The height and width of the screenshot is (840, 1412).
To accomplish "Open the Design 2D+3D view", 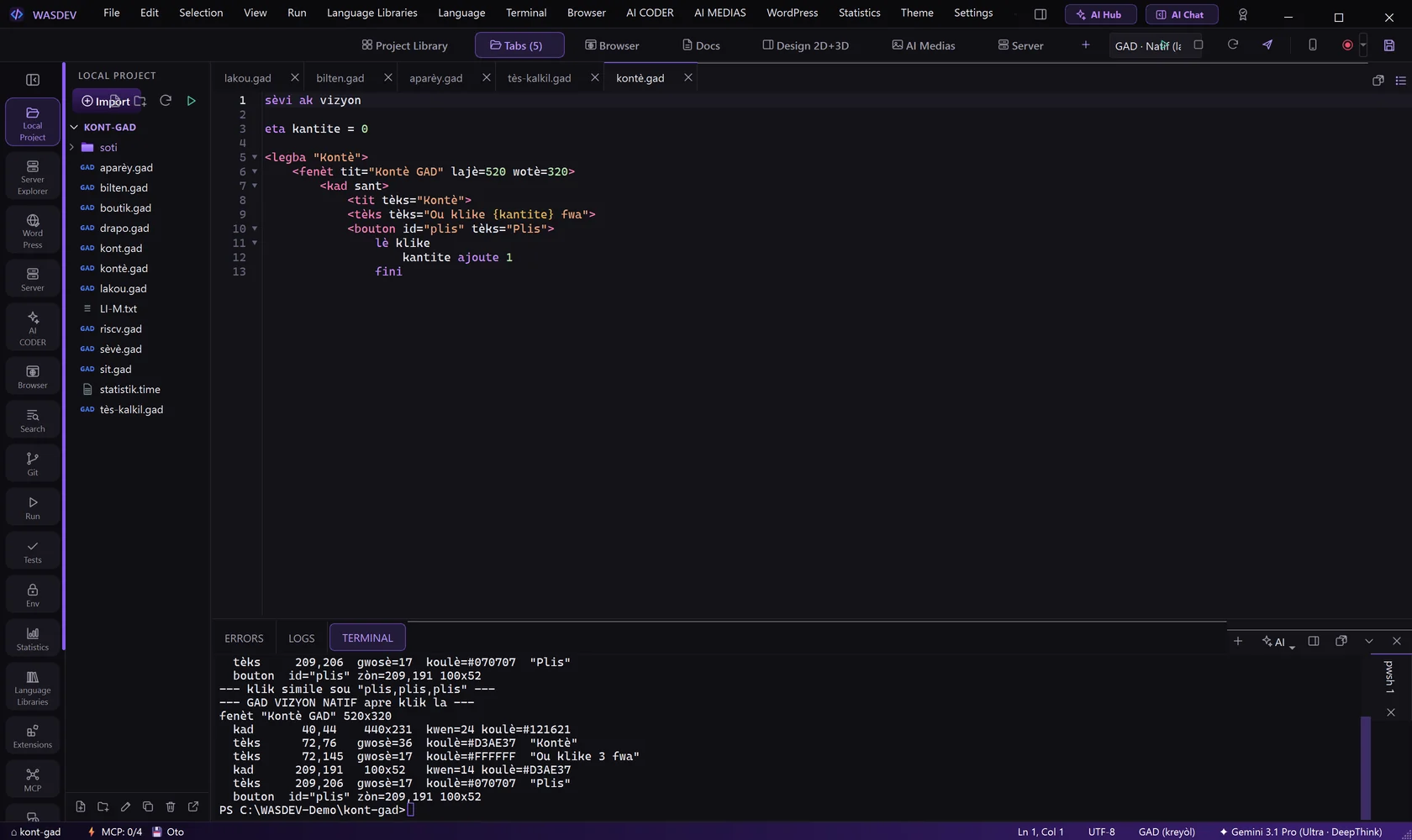I will tap(805, 45).
